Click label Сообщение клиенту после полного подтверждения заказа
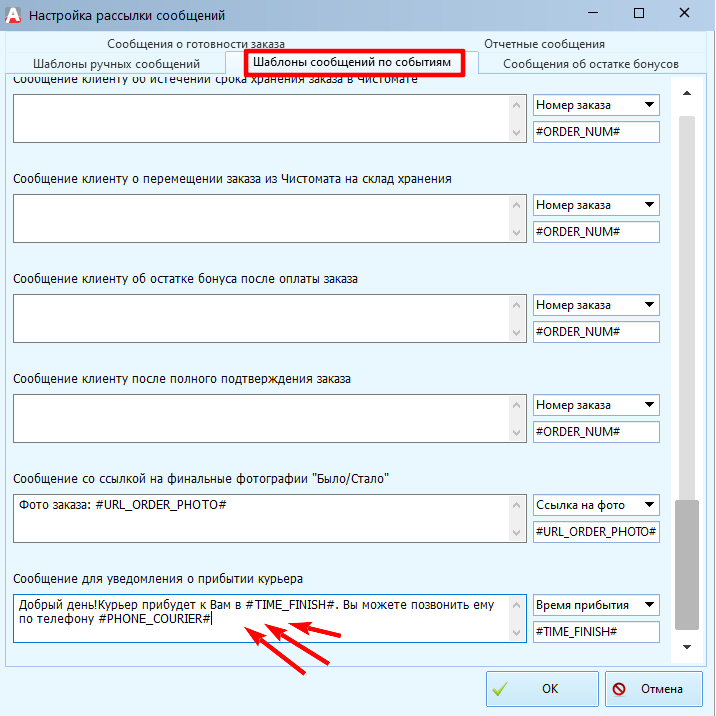 click(182, 379)
